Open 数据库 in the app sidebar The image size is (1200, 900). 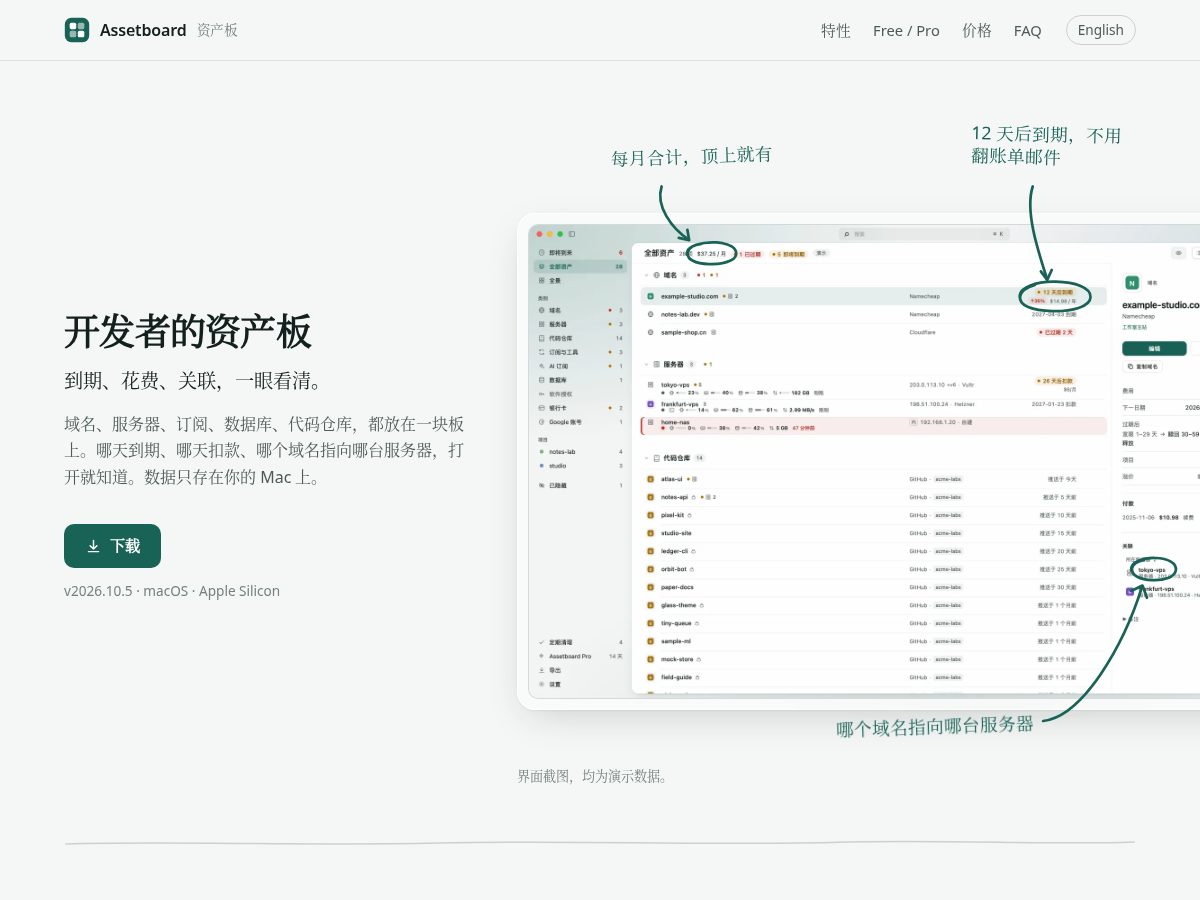(x=580, y=380)
